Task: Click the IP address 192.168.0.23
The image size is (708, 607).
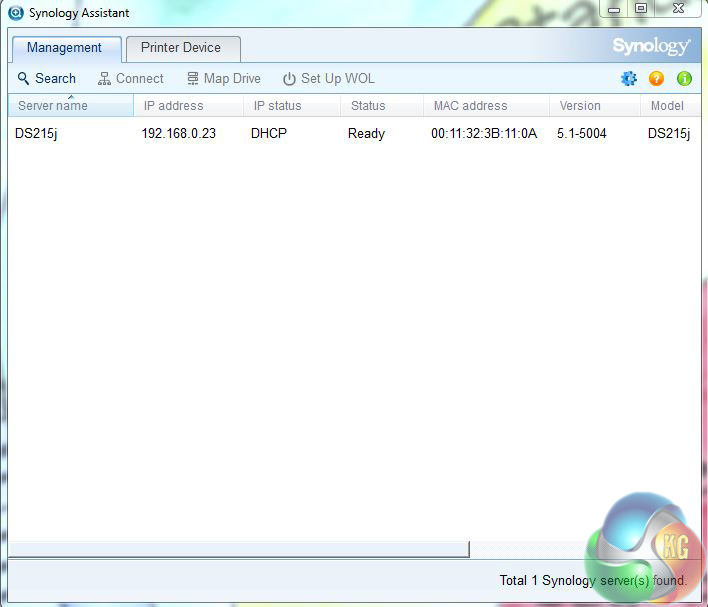Action: click(178, 134)
